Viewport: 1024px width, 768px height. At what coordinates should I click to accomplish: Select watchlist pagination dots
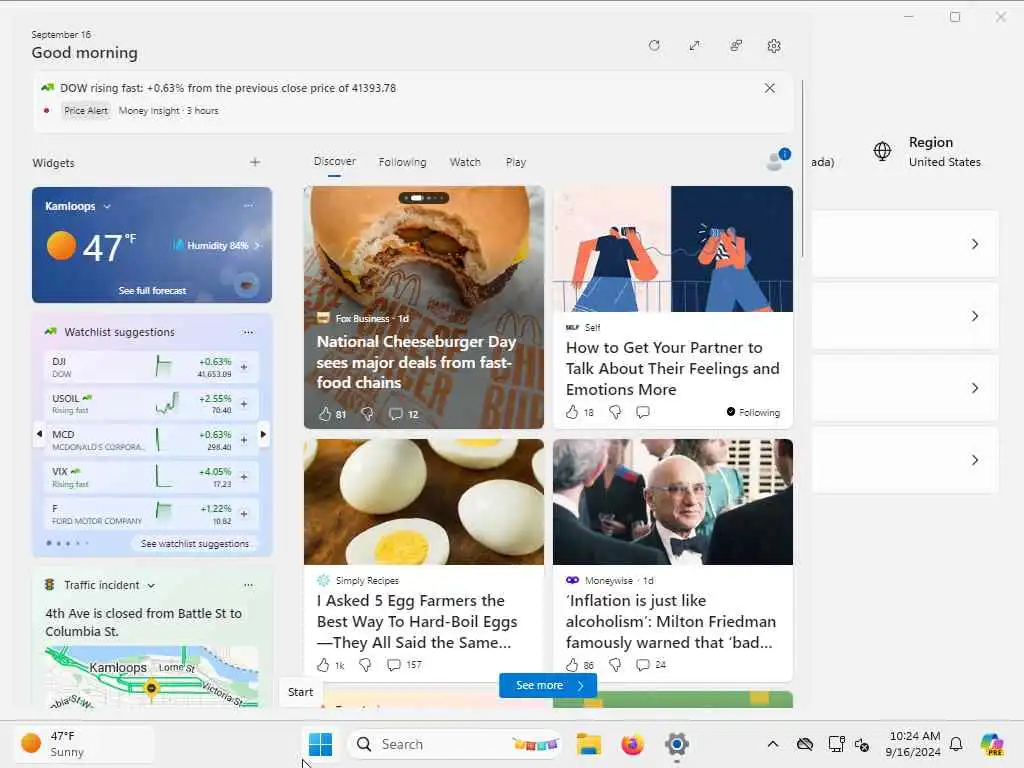(x=67, y=543)
